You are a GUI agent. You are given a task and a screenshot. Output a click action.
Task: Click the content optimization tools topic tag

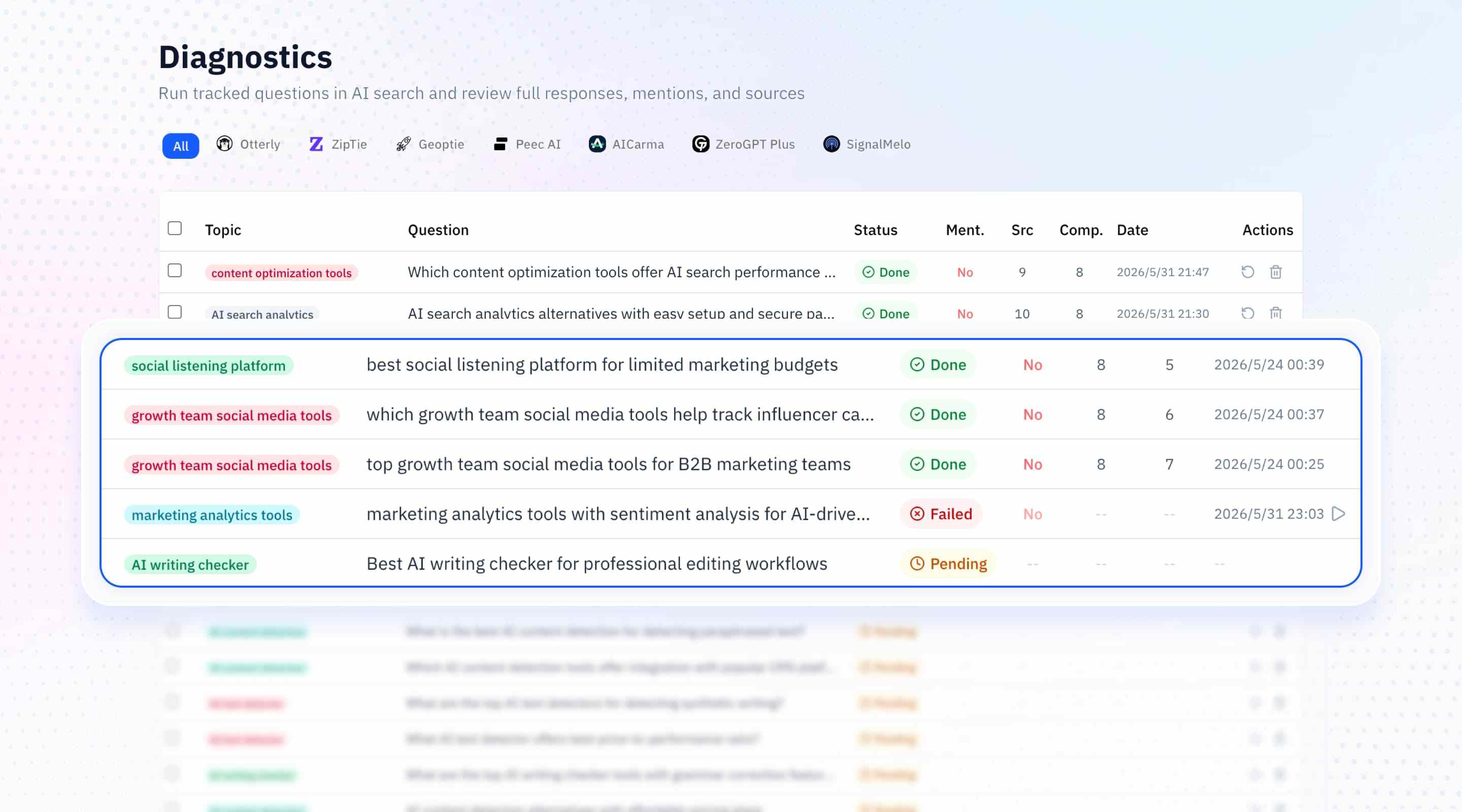pyautogui.click(x=282, y=273)
